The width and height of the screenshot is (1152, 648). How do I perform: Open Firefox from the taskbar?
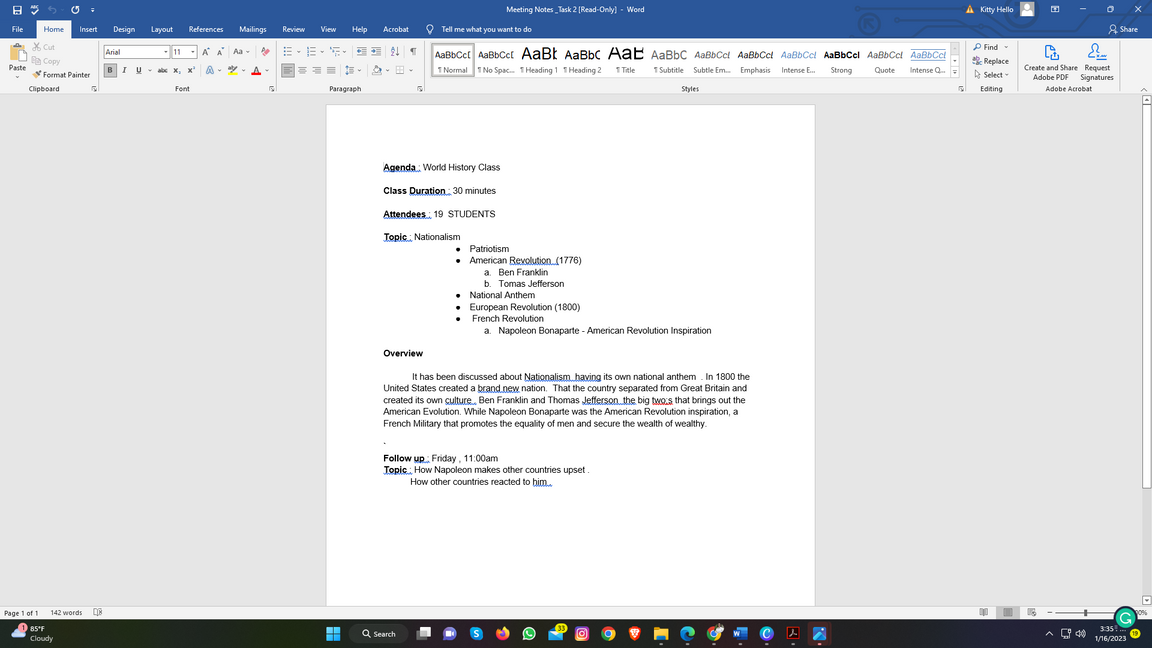click(503, 633)
